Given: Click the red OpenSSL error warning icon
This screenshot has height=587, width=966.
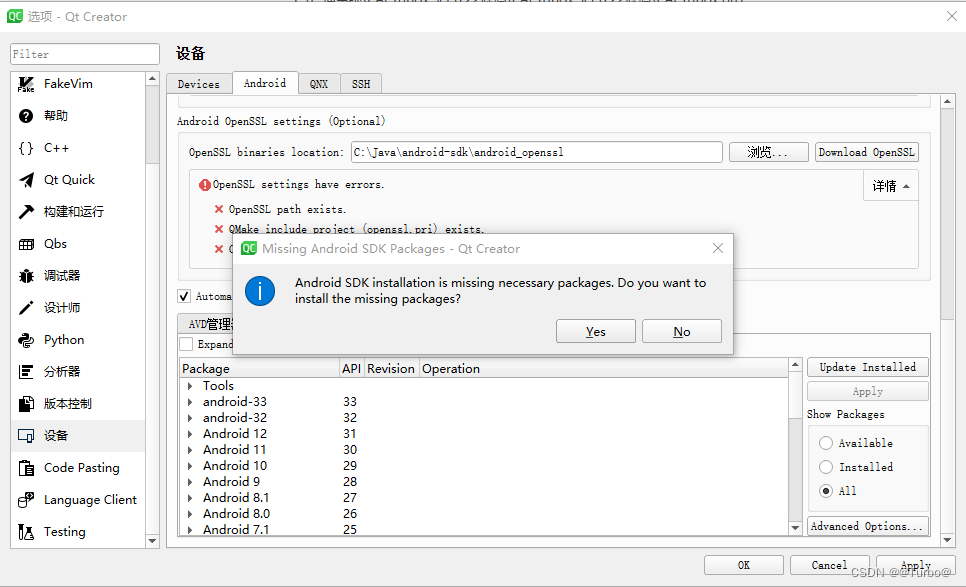Looking at the screenshot, I should pos(205,185).
